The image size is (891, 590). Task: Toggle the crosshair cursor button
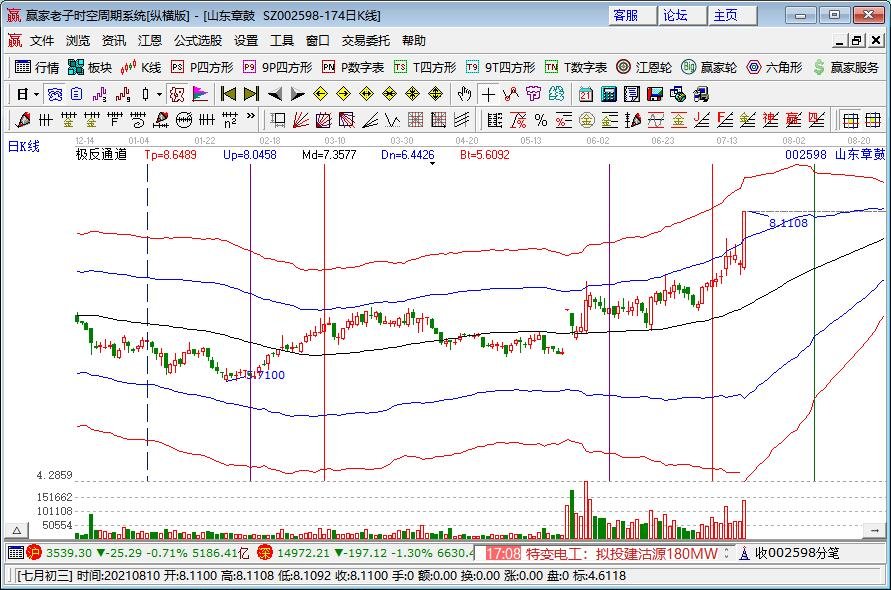487,94
